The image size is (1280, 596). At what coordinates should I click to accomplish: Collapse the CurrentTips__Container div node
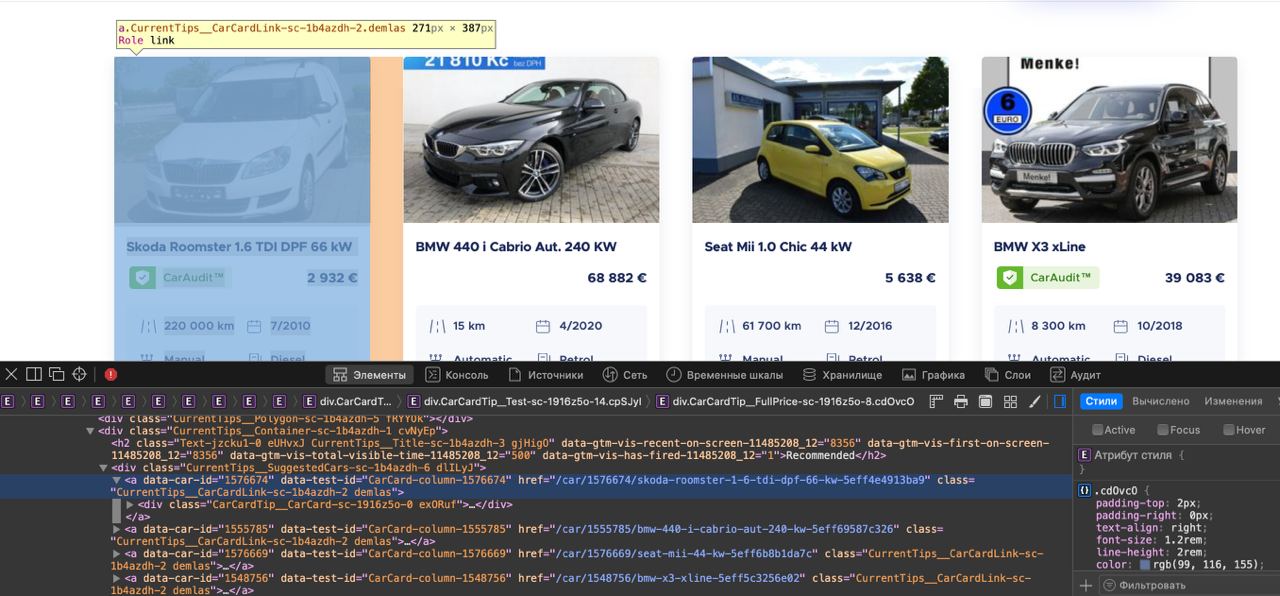click(x=91, y=431)
